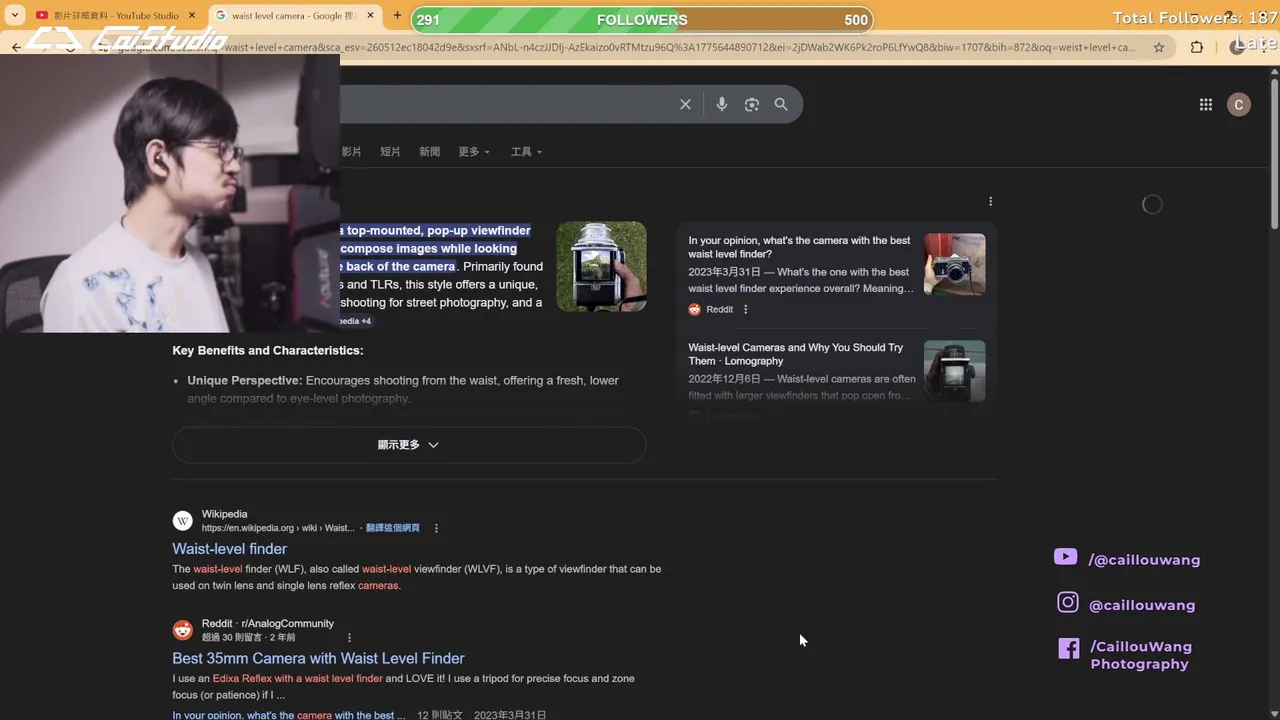Open the Google account avatar C
Viewport: 1280px width, 720px height.
click(x=1239, y=104)
